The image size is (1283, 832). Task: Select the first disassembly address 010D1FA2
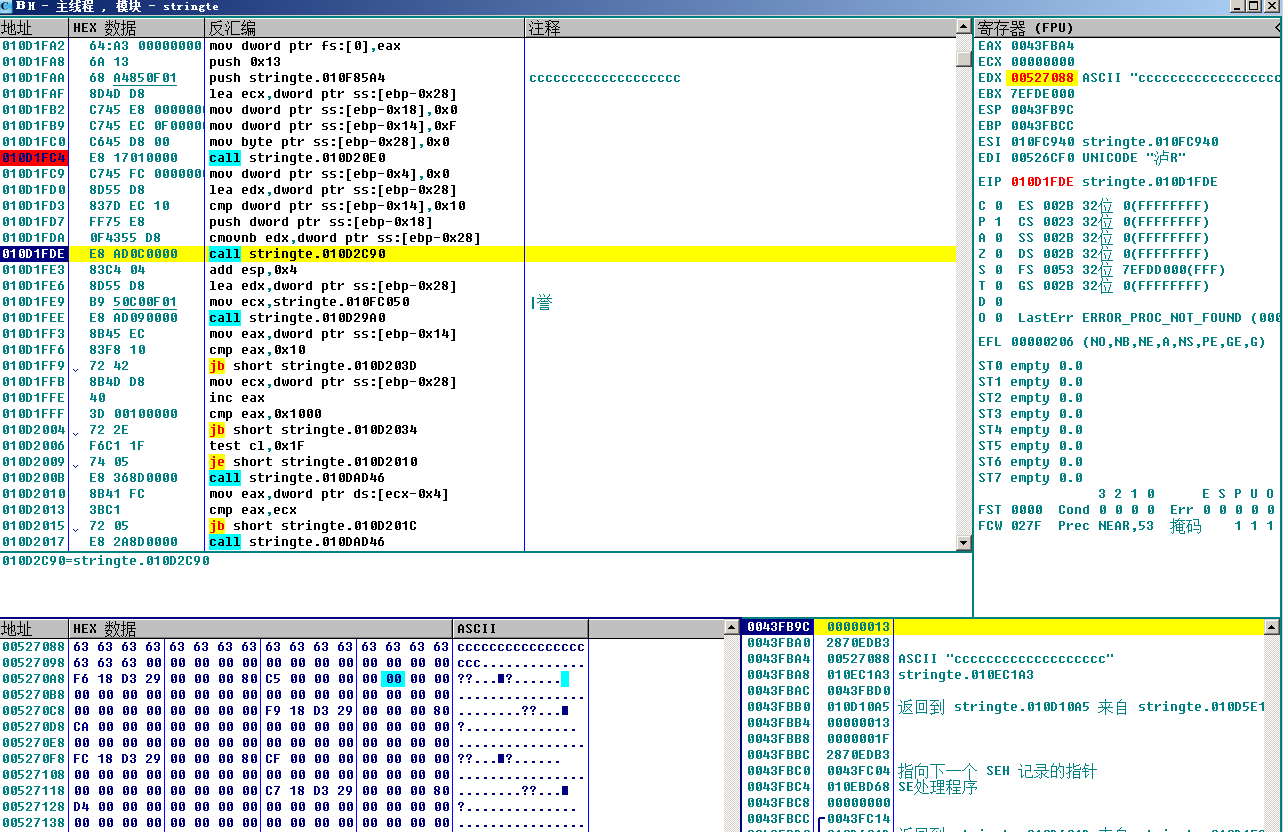[34, 46]
